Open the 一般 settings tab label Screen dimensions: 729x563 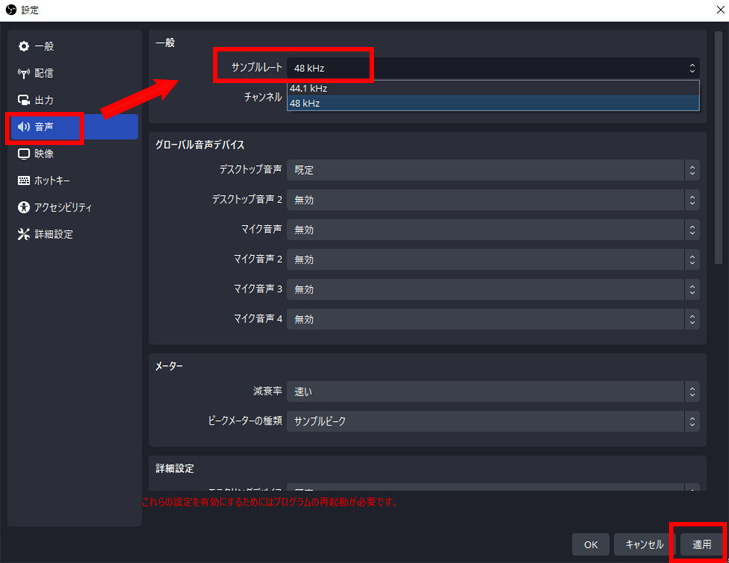44,46
